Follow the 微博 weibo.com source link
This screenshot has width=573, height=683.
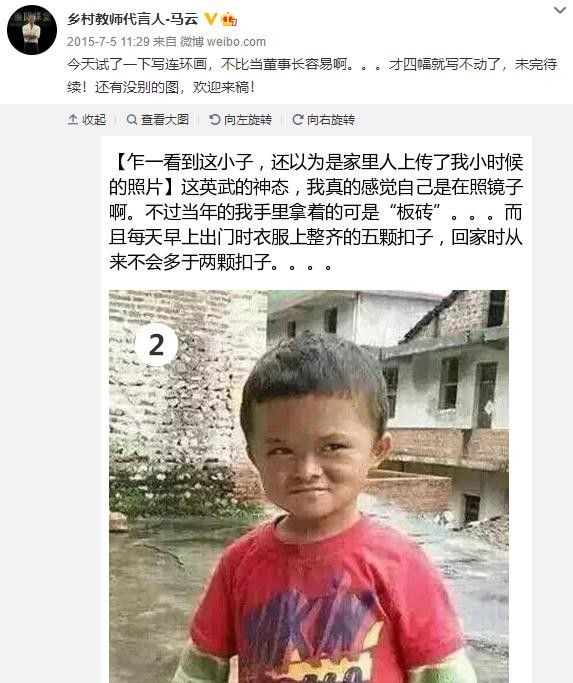point(223,42)
